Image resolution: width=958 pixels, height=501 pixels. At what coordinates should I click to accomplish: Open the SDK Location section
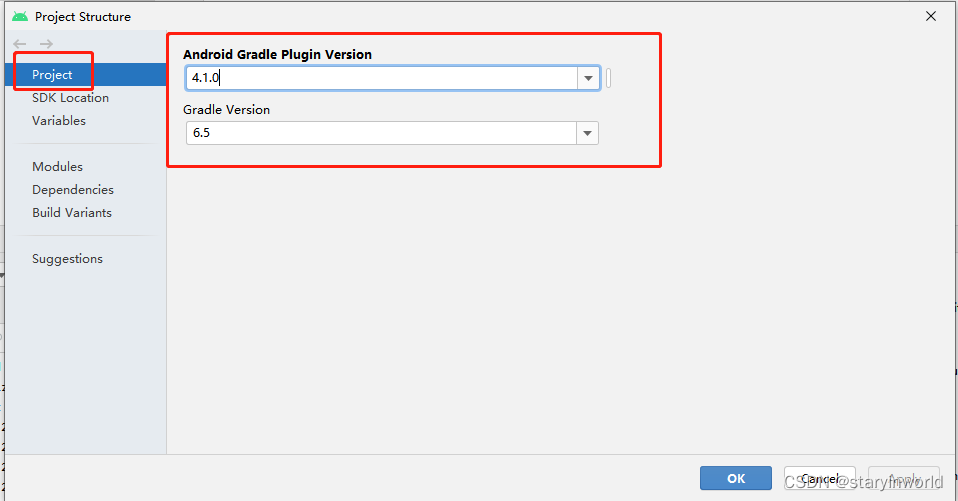(x=70, y=98)
